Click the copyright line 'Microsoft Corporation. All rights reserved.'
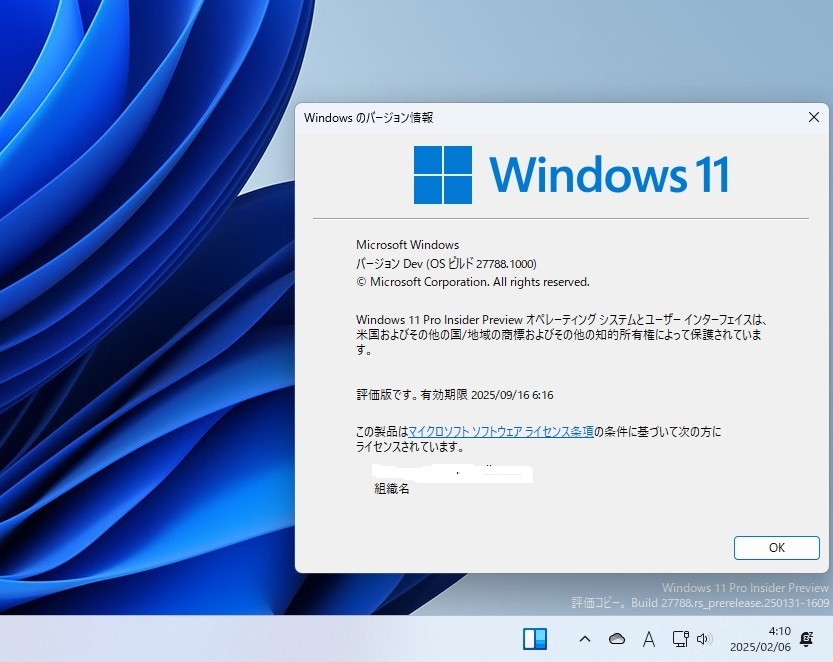 tap(473, 282)
